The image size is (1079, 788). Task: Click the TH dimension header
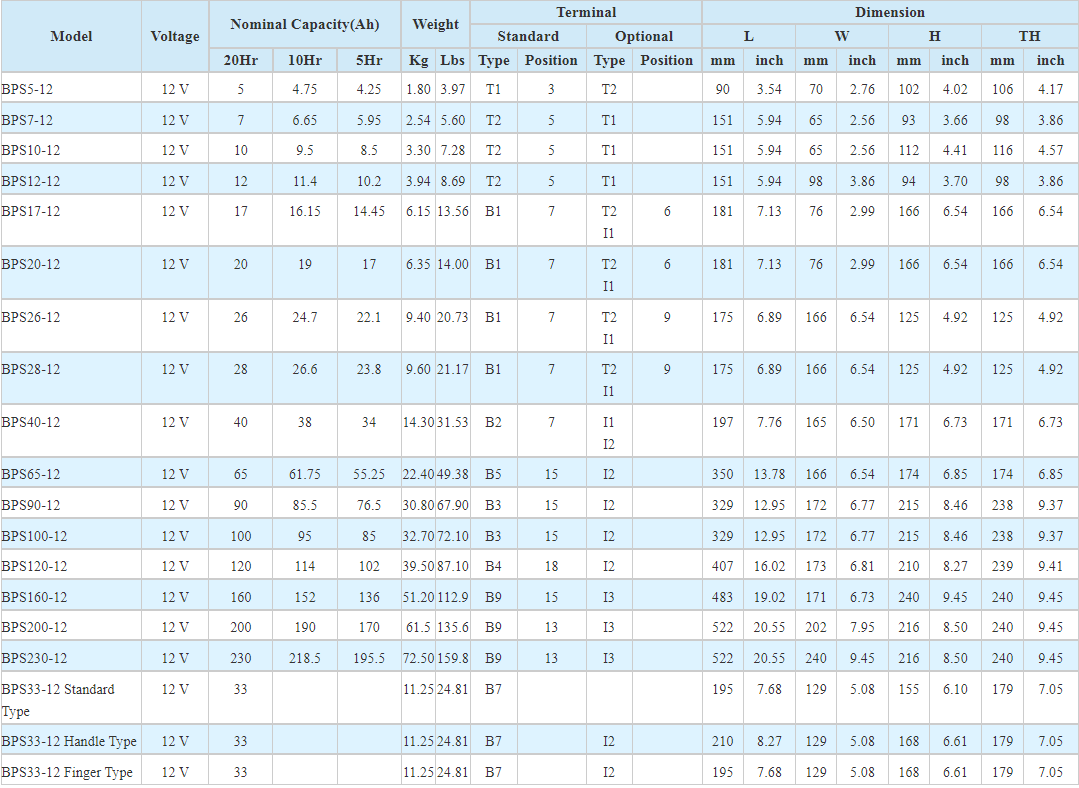coord(1029,36)
